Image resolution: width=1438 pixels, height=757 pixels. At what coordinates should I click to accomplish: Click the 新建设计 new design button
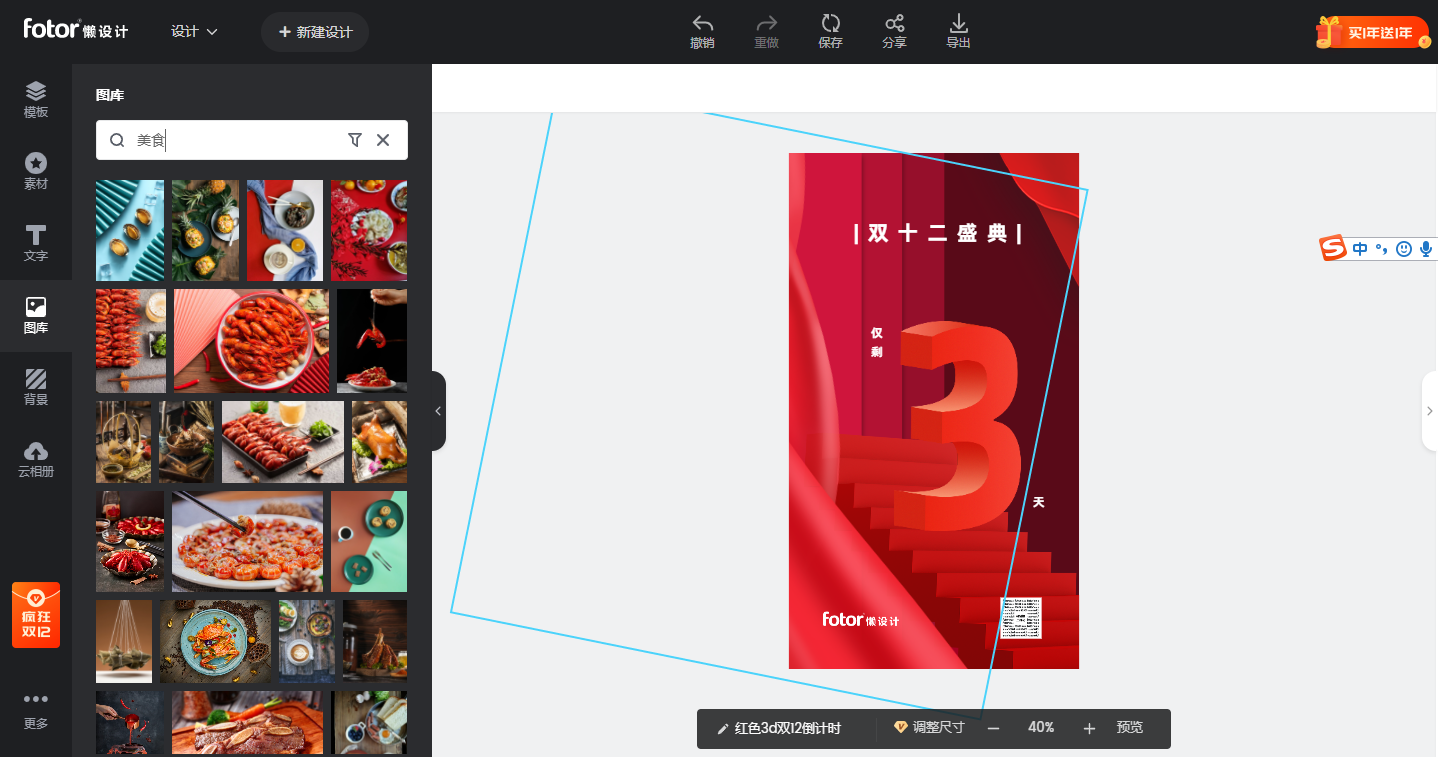click(315, 32)
